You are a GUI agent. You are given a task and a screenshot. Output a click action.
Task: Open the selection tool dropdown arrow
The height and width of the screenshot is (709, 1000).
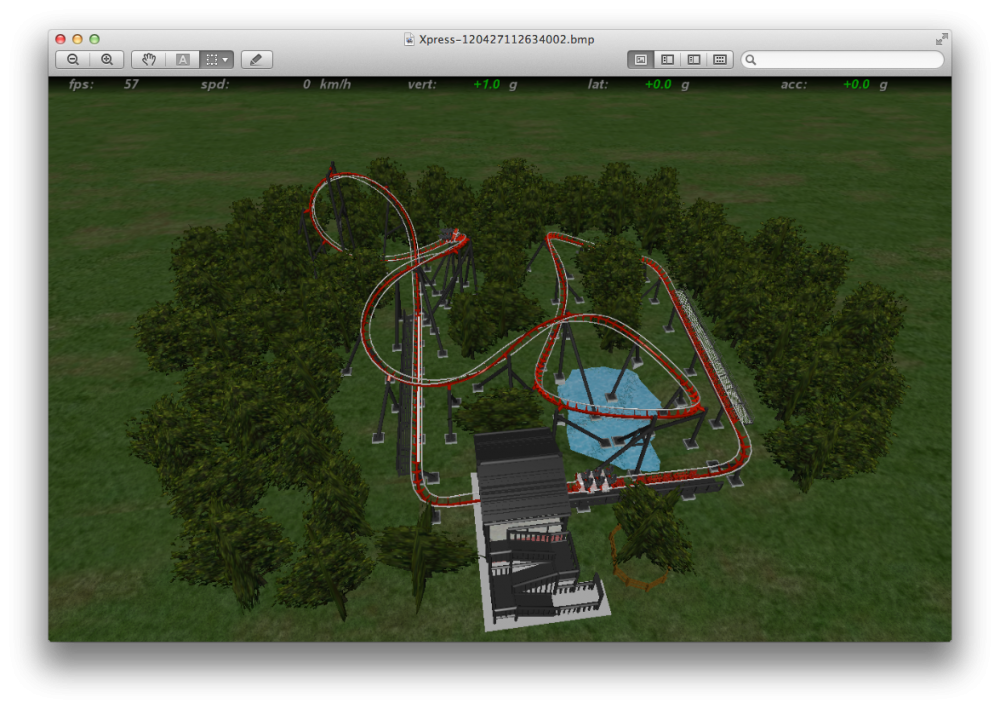click(226, 60)
